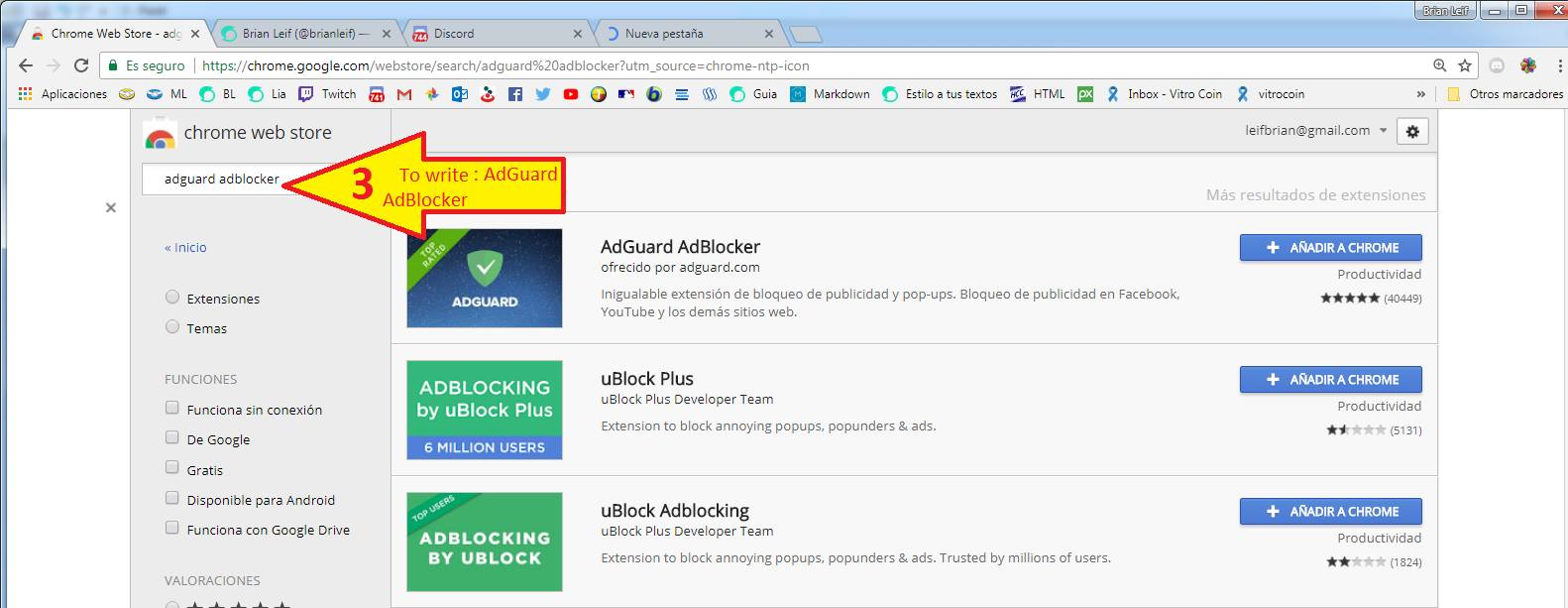The image size is (1568, 608).
Task: Check the Gratis filter box
Action: click(172, 468)
